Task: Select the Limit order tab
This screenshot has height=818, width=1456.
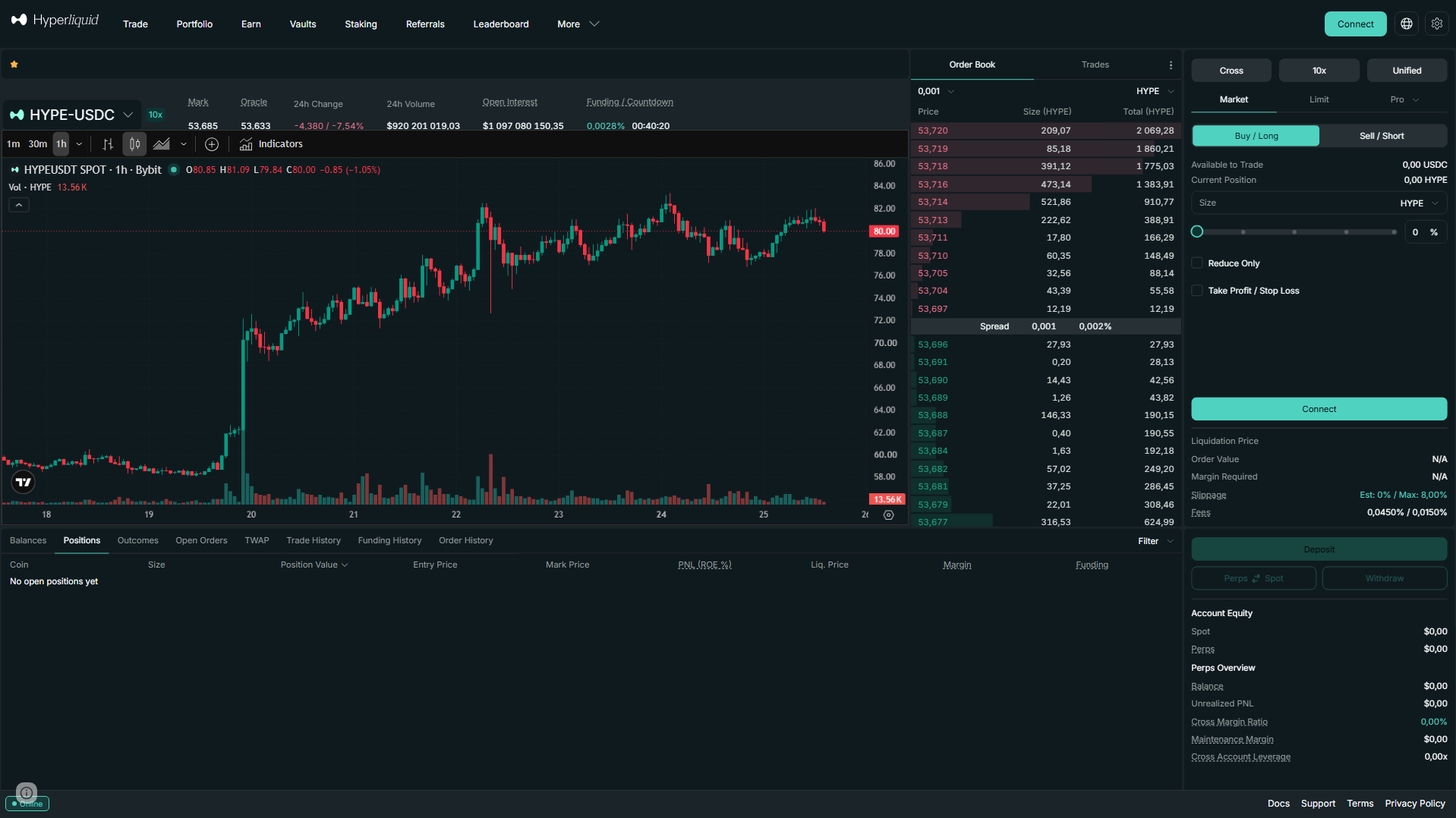Action: pos(1319,99)
